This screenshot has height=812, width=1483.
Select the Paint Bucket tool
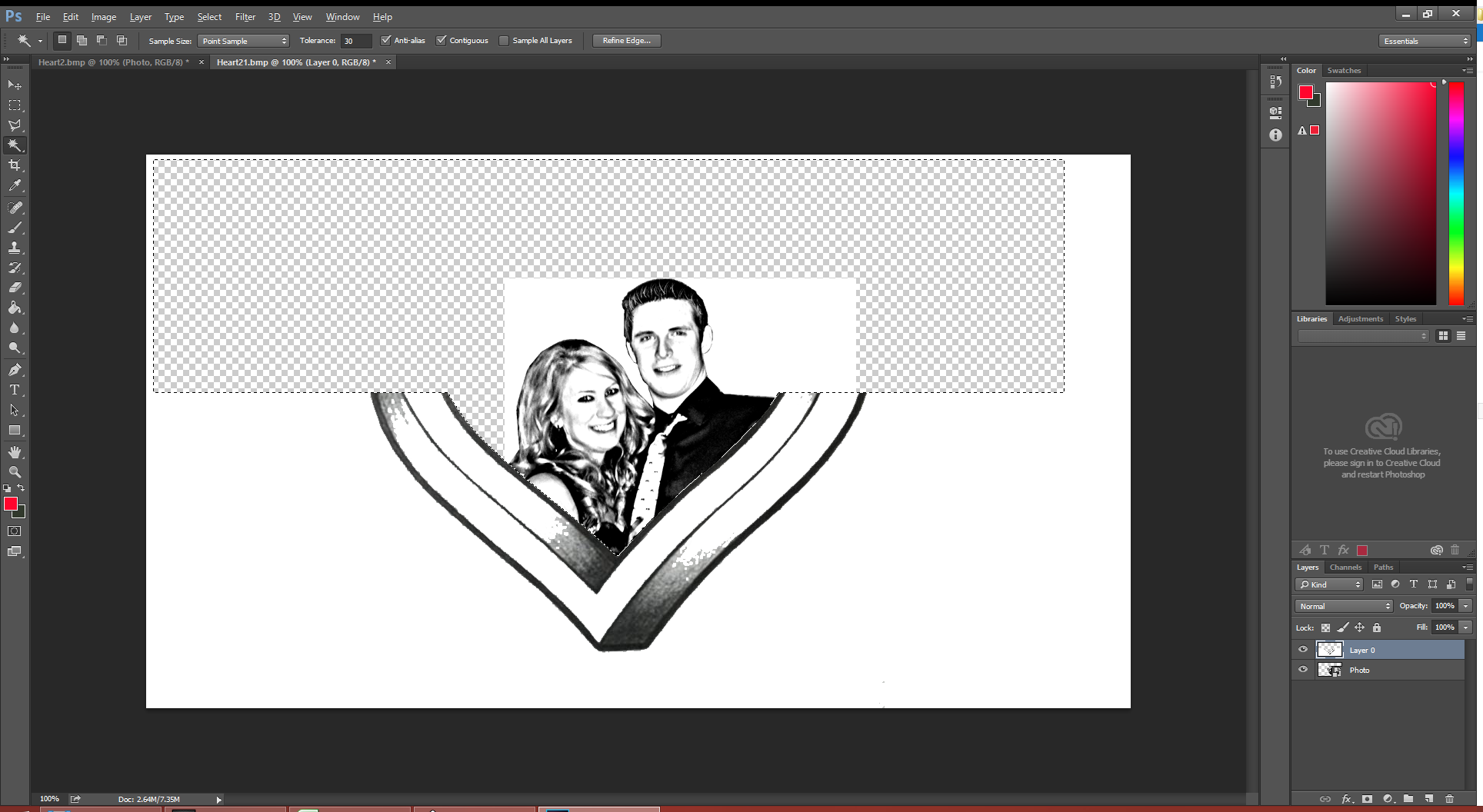[15, 308]
